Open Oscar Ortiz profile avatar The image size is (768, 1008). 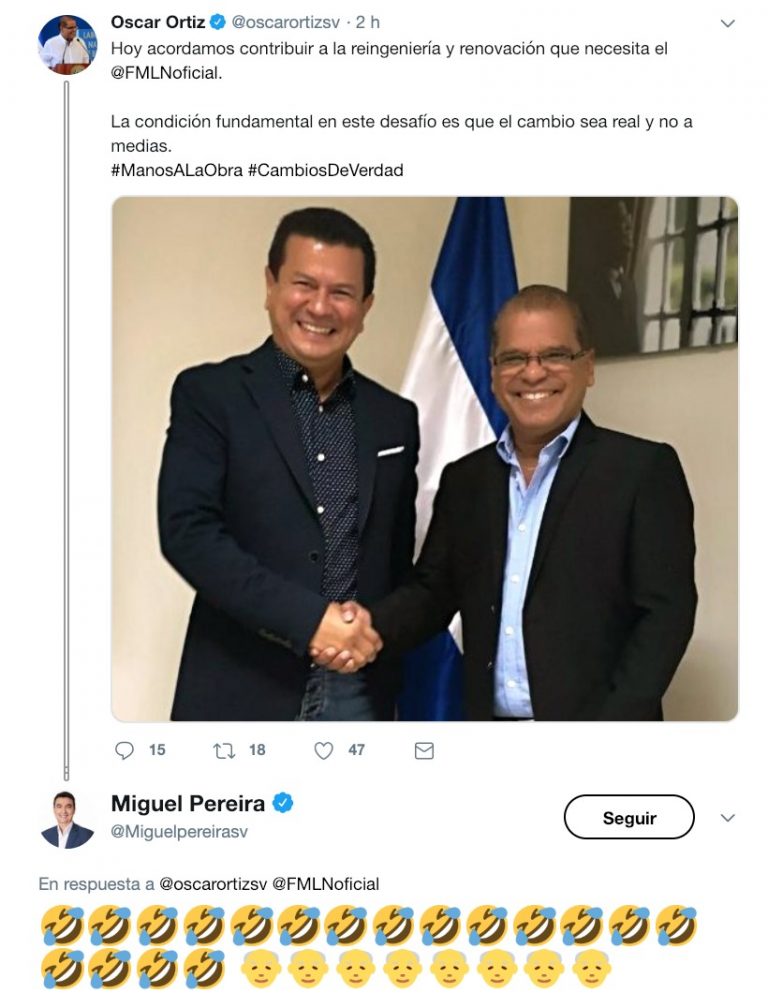tap(67, 45)
